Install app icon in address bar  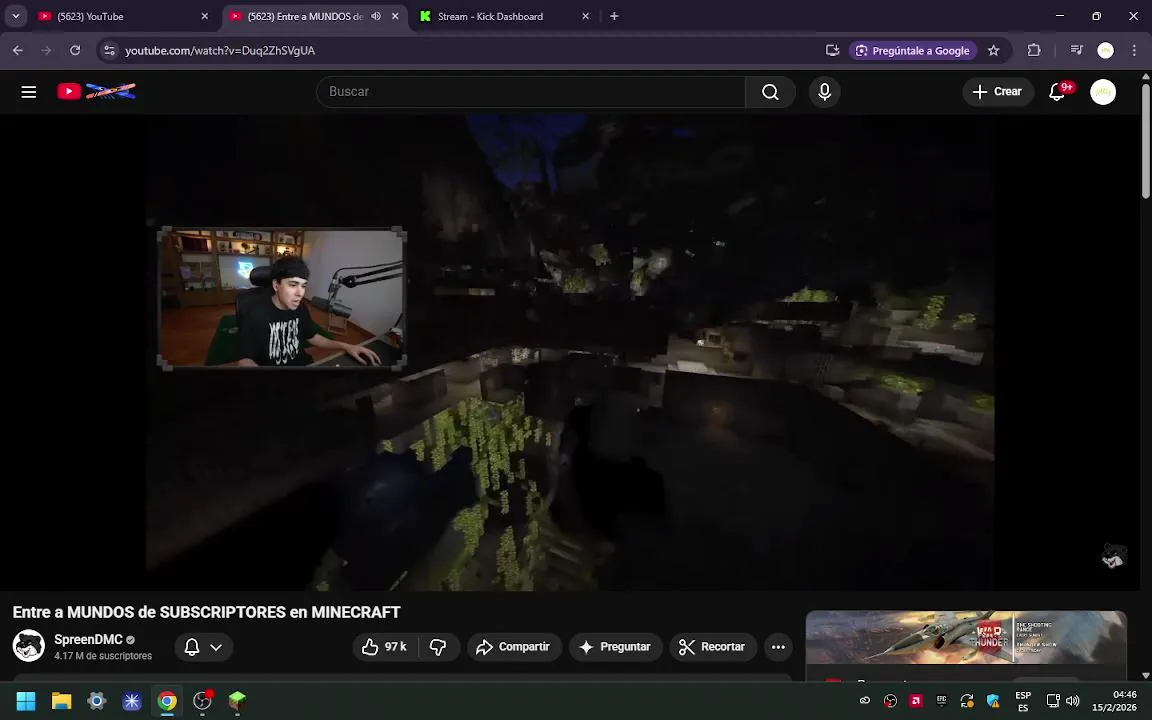tap(832, 51)
